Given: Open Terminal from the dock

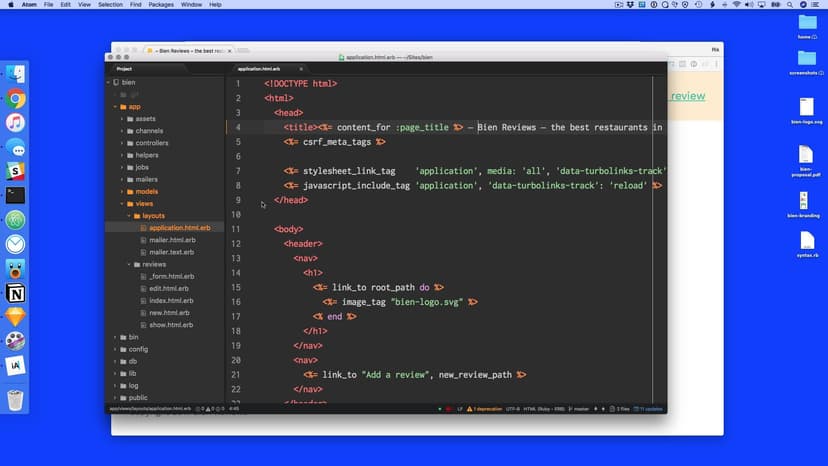Looking at the screenshot, I should (15, 196).
